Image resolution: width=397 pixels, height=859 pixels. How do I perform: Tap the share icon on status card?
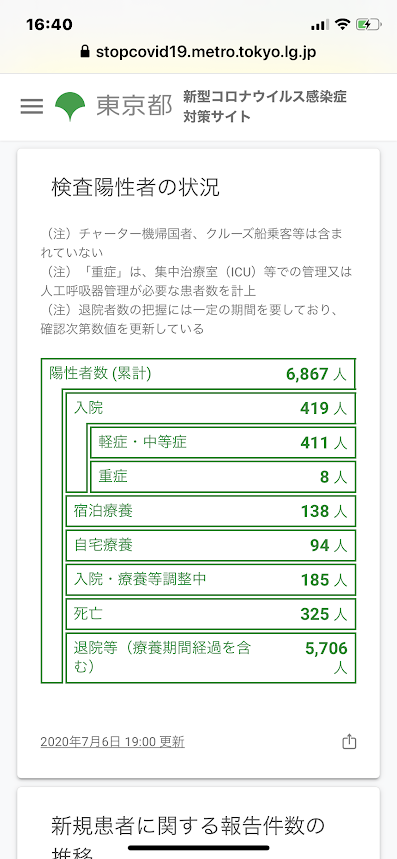pyautogui.click(x=349, y=742)
